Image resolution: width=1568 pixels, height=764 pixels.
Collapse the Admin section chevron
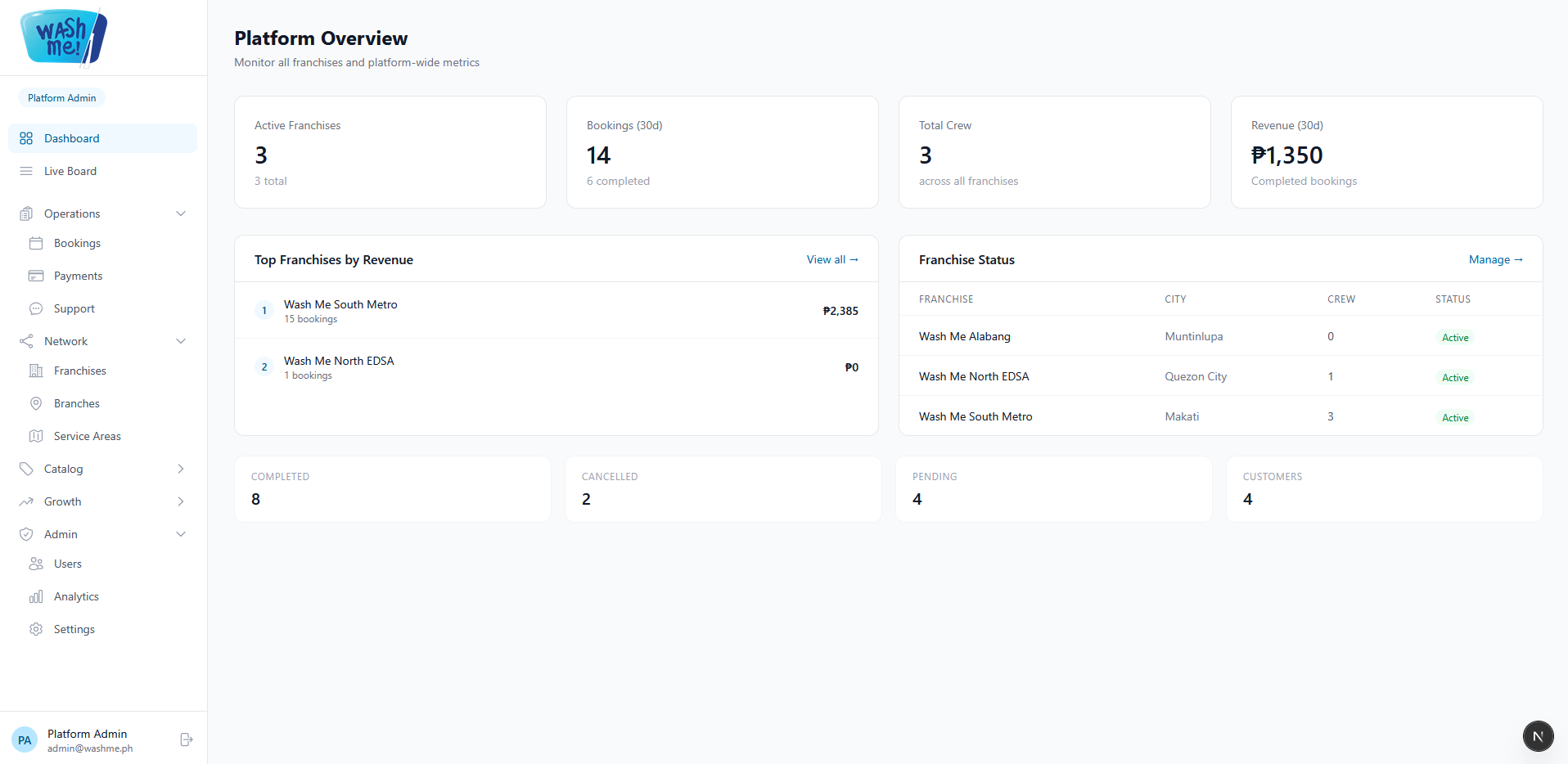[x=181, y=534]
